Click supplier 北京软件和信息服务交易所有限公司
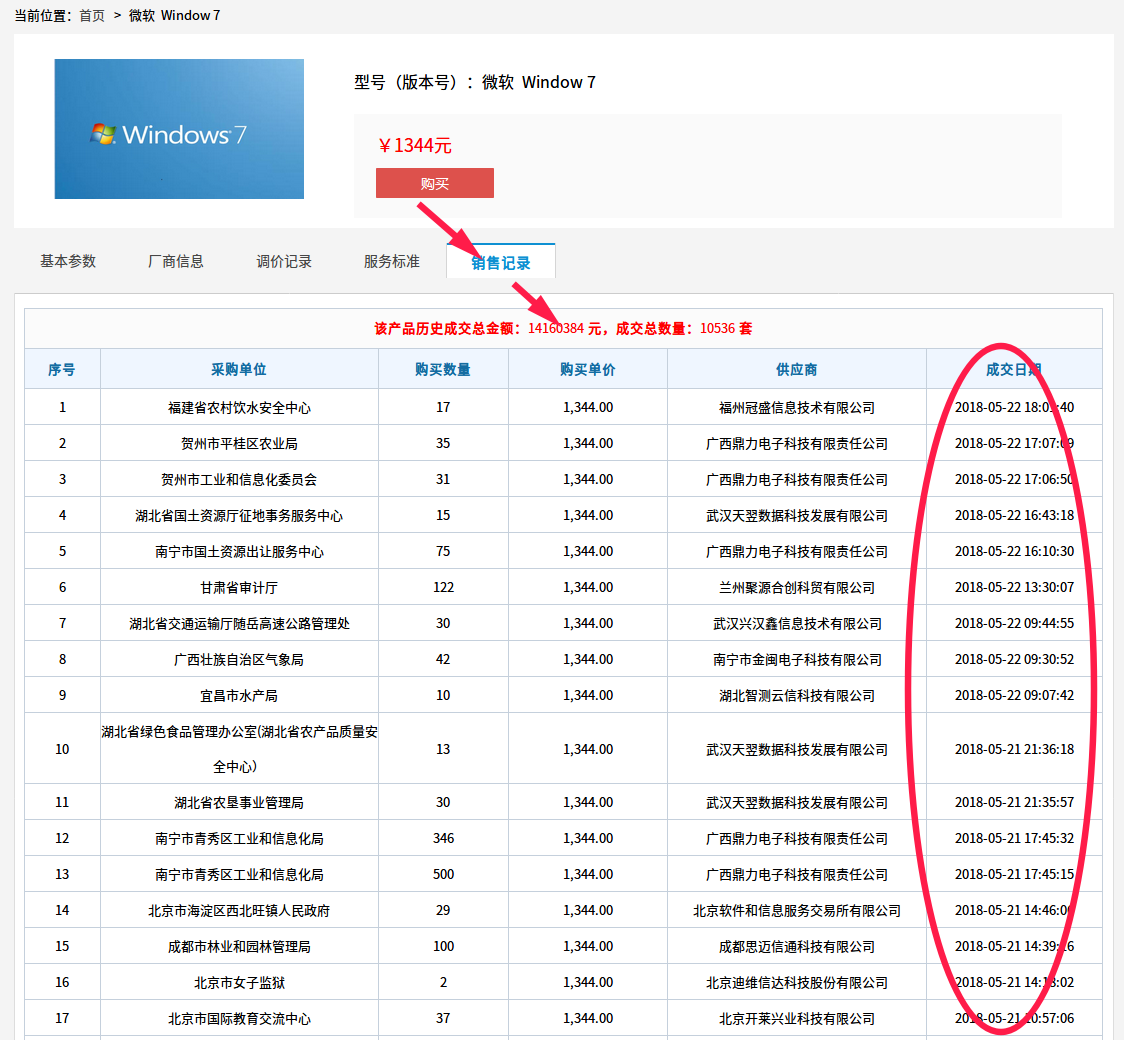The width and height of the screenshot is (1124, 1040). [796, 911]
